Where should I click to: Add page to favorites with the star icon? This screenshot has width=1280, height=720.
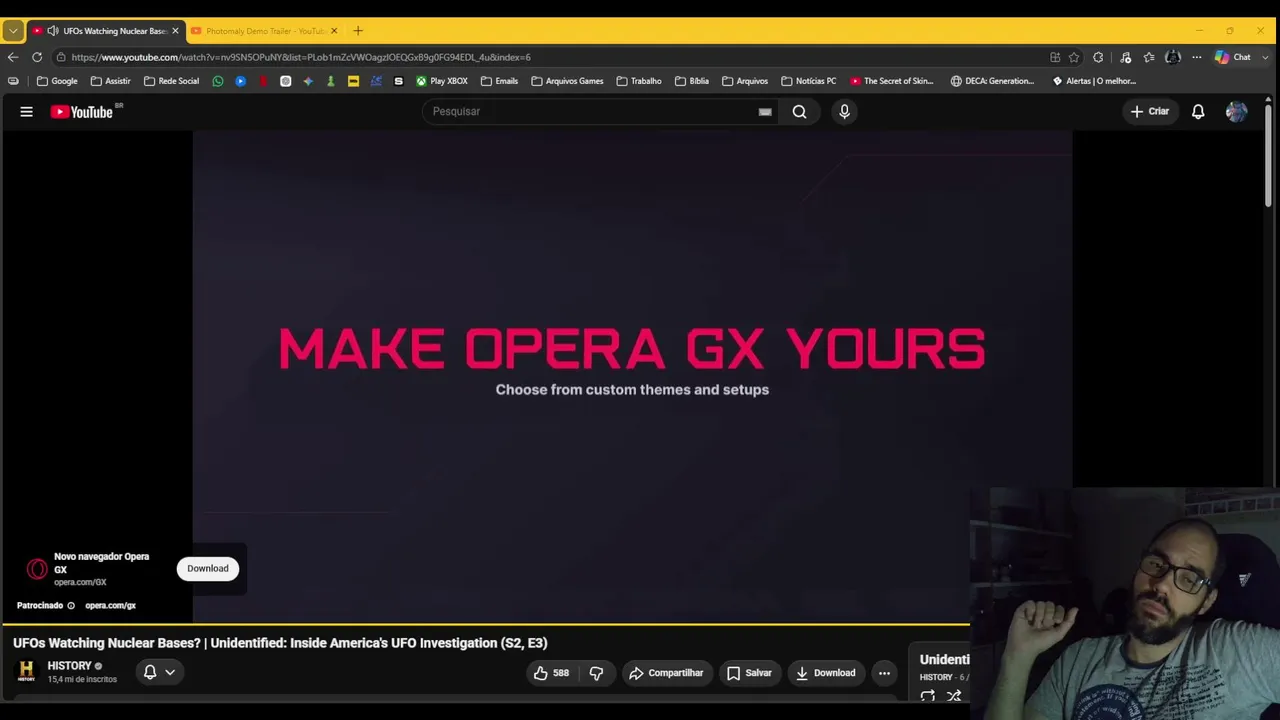[x=1074, y=57]
